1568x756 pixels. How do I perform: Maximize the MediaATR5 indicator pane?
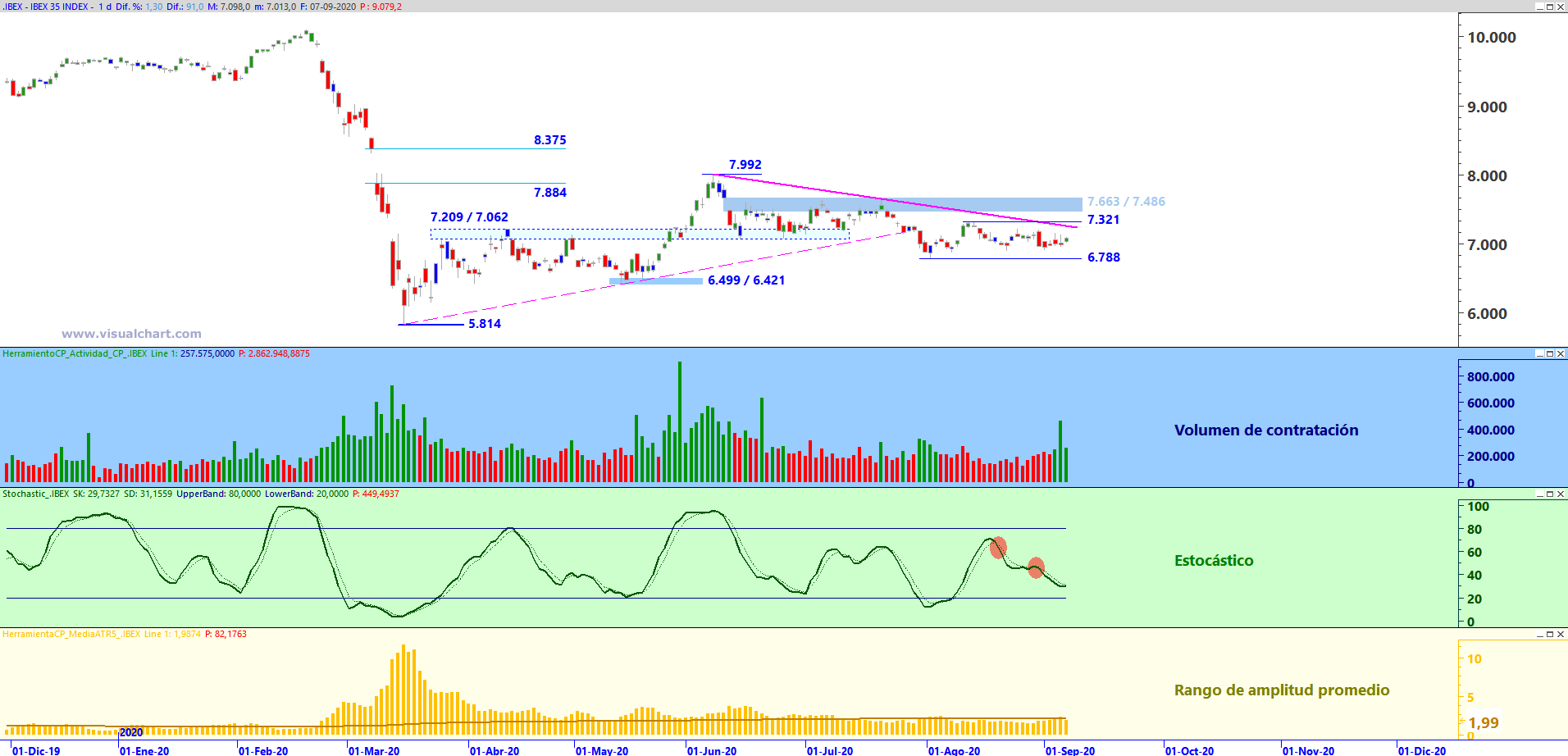click(x=1550, y=635)
